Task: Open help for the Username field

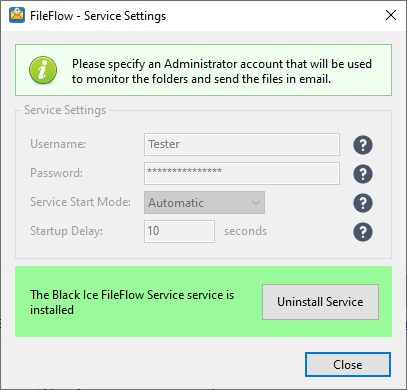Action: click(x=363, y=145)
